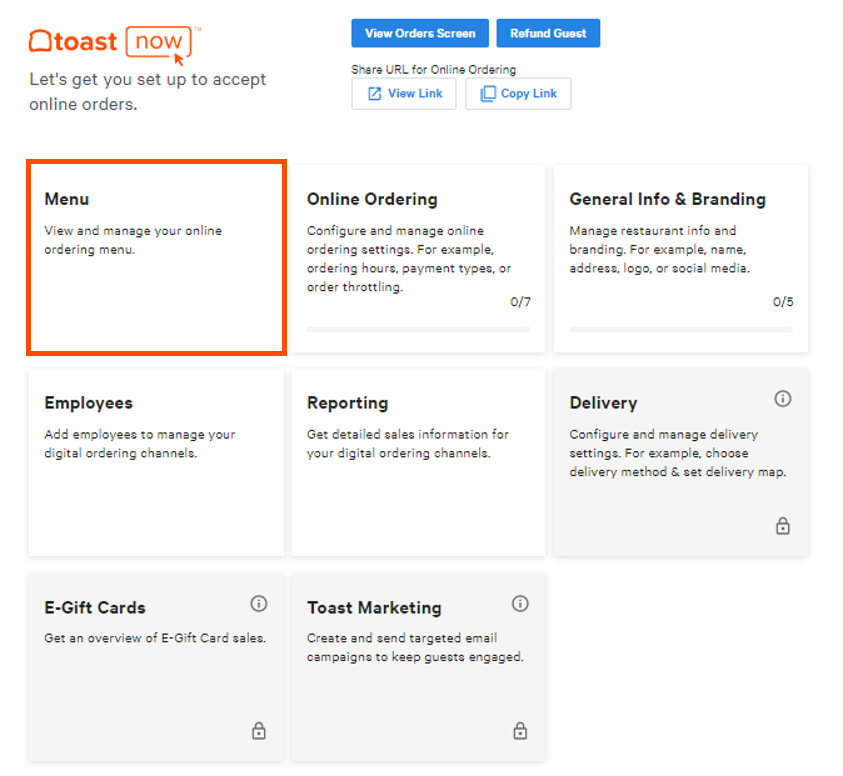Image resolution: width=843 pixels, height=776 pixels.
Task: Click the Online Ordering progress bar
Action: point(418,329)
